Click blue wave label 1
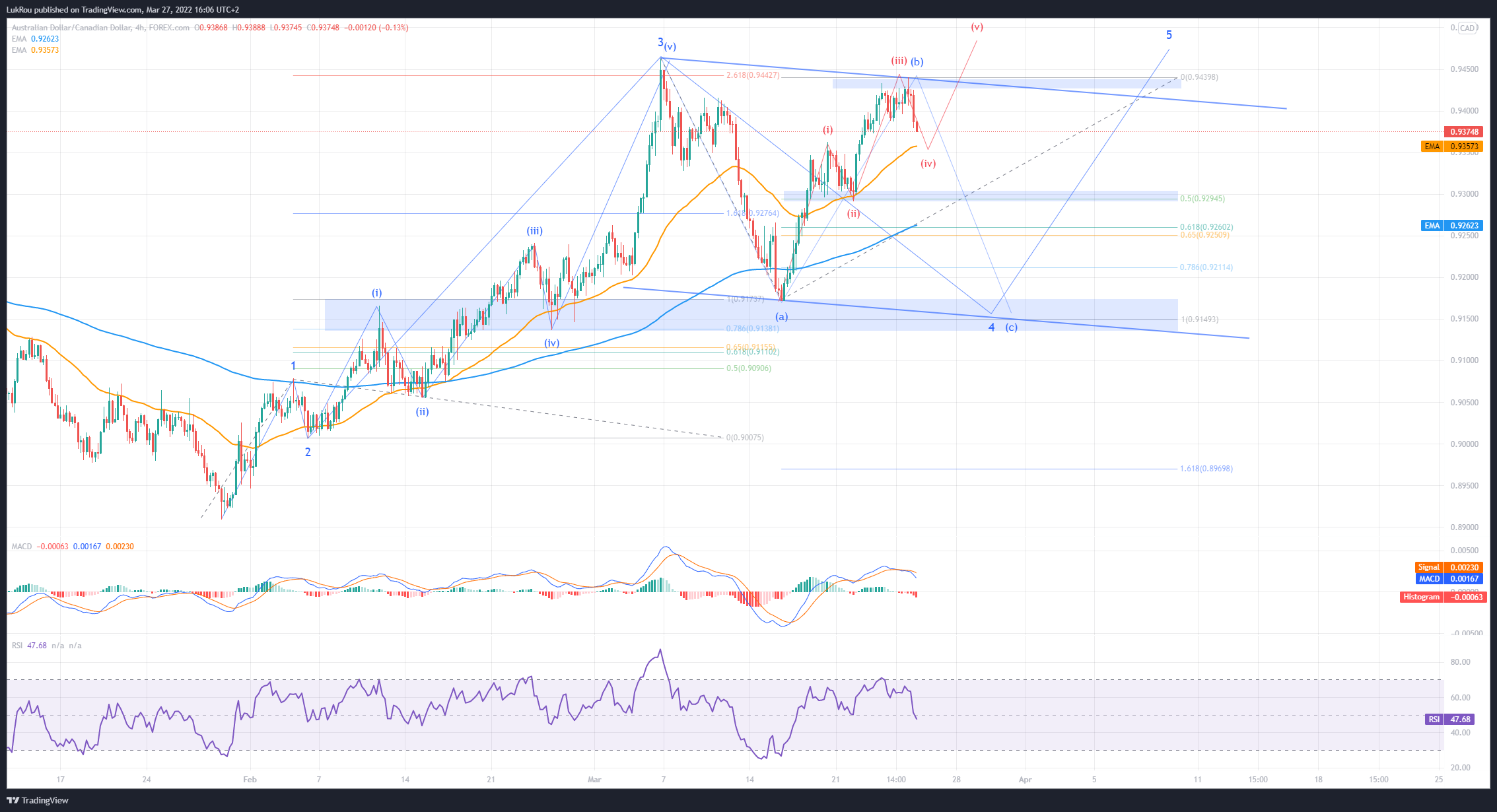The width and height of the screenshot is (1497, 812). point(293,366)
